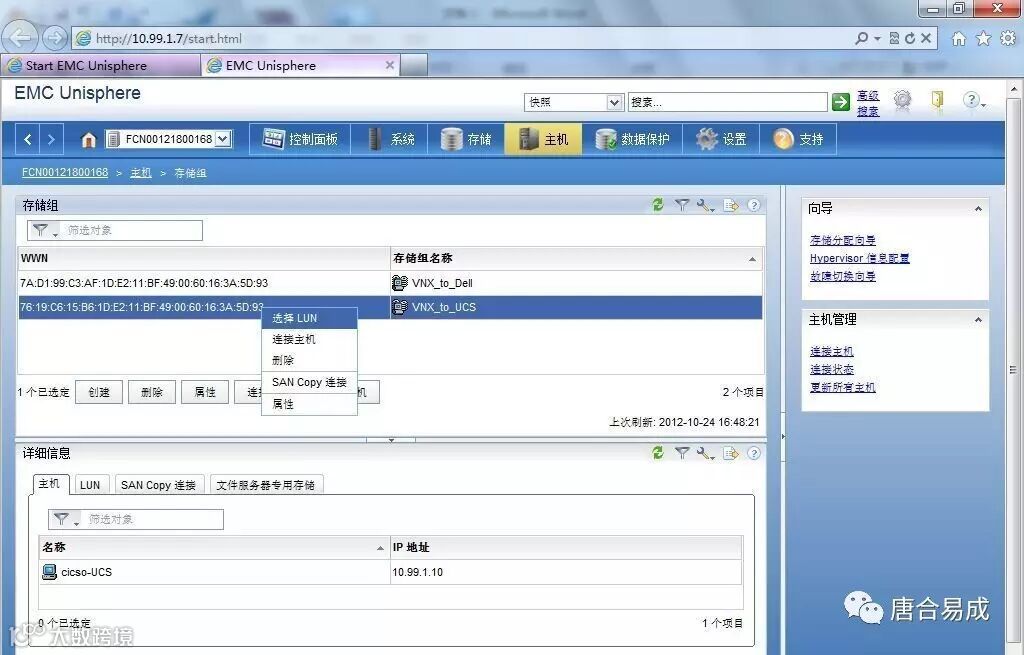
Task: Open the browser search dropdown arrow
Action: click(877, 39)
